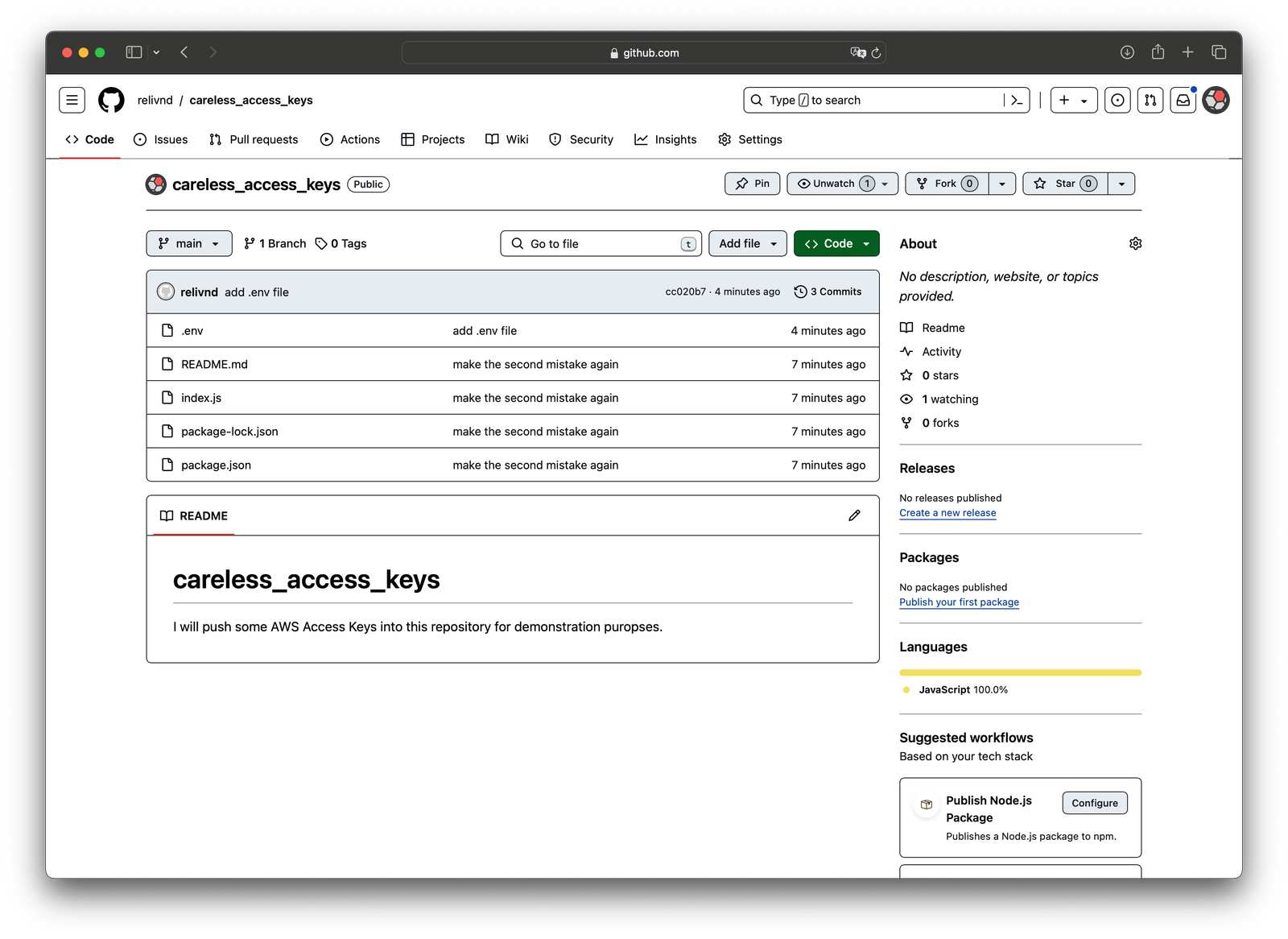Click the Safari share icon
This screenshot has width=1288, height=939.
pos(1158,52)
